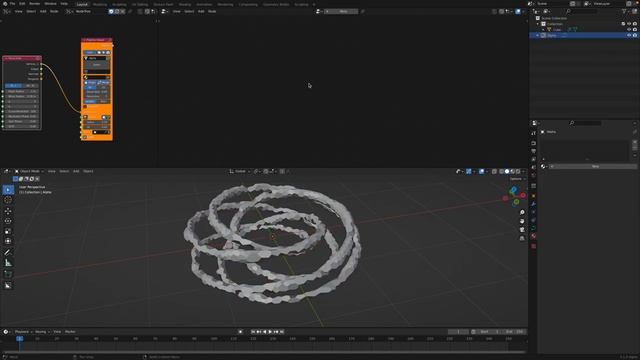Select the Move tool
Viewport: 640px width, 360px height.
coord(8,211)
